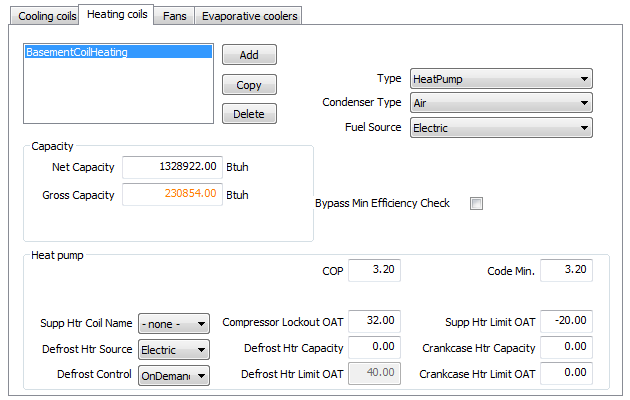Open Supp Htr Coil Name dropdown
This screenshot has height=400, width=630.
[174, 323]
